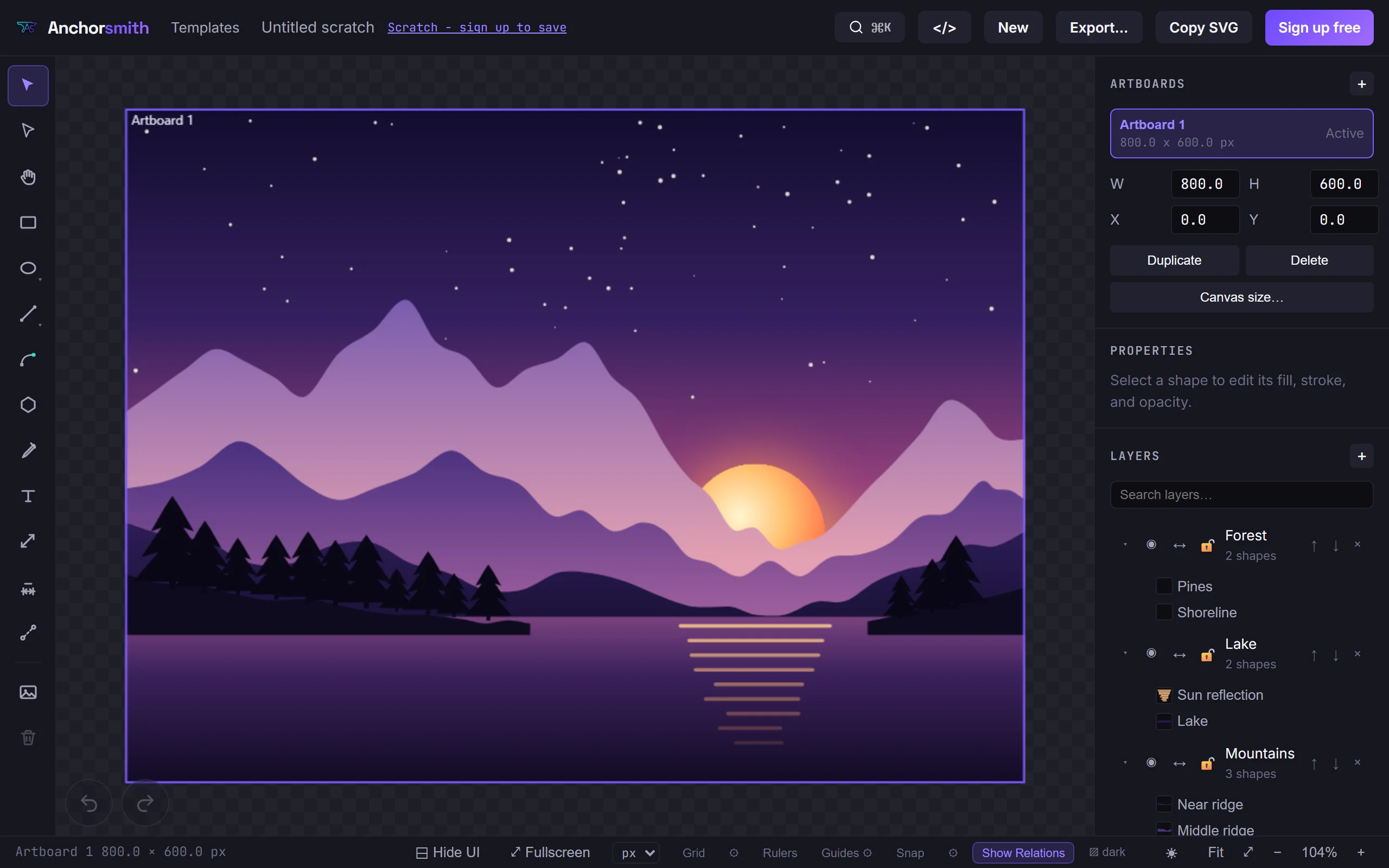Toggle visibility of the Forest layer
The image size is (1389, 868).
1151,545
